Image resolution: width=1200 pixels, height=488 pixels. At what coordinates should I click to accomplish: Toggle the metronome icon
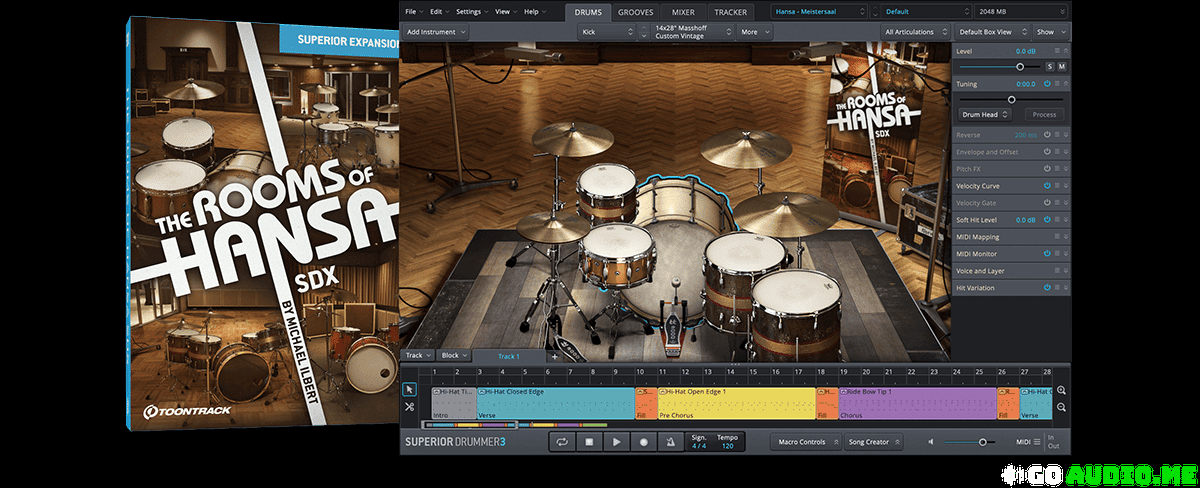coord(670,441)
